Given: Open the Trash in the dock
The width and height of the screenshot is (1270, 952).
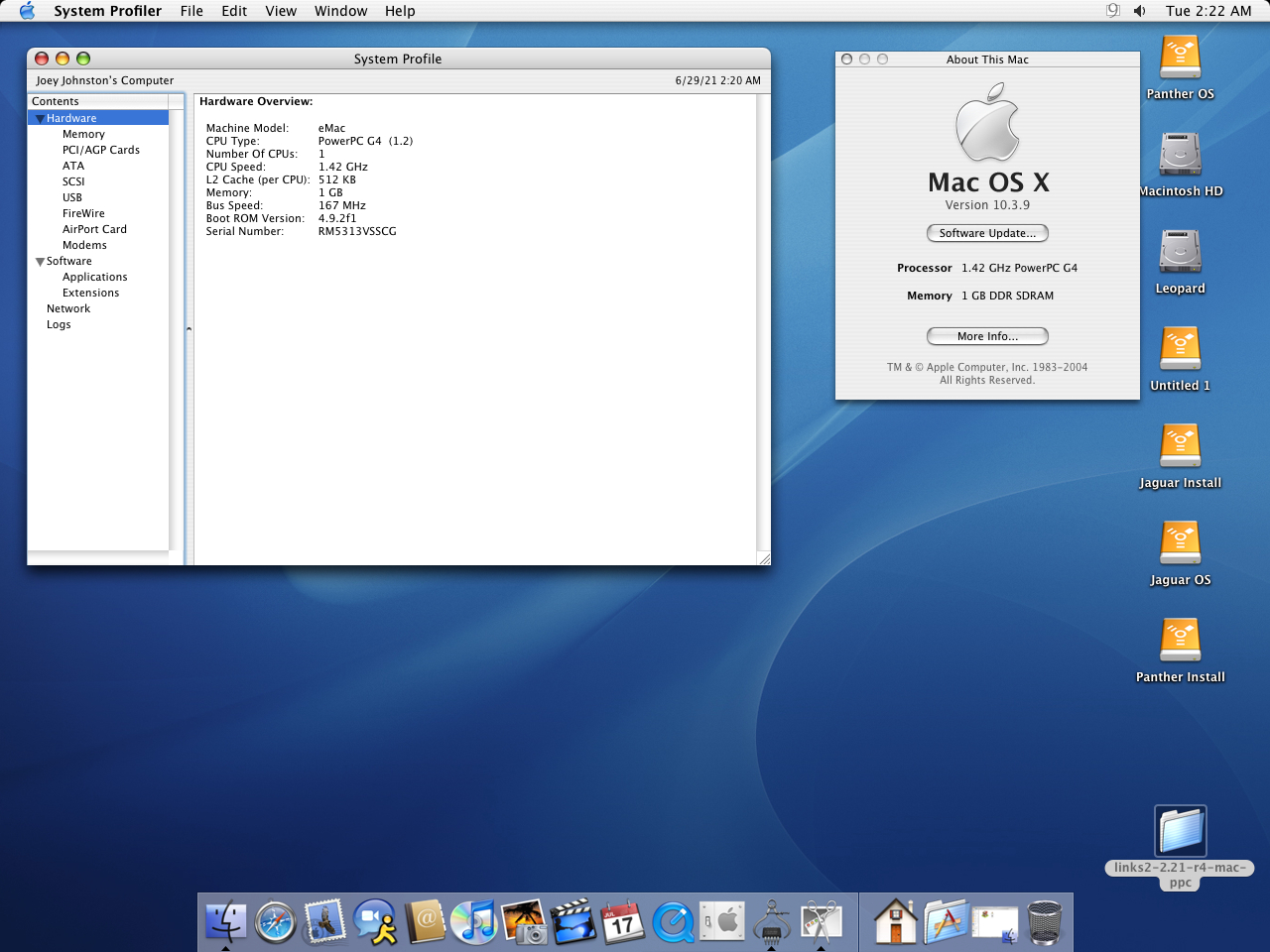Looking at the screenshot, I should tap(1044, 922).
